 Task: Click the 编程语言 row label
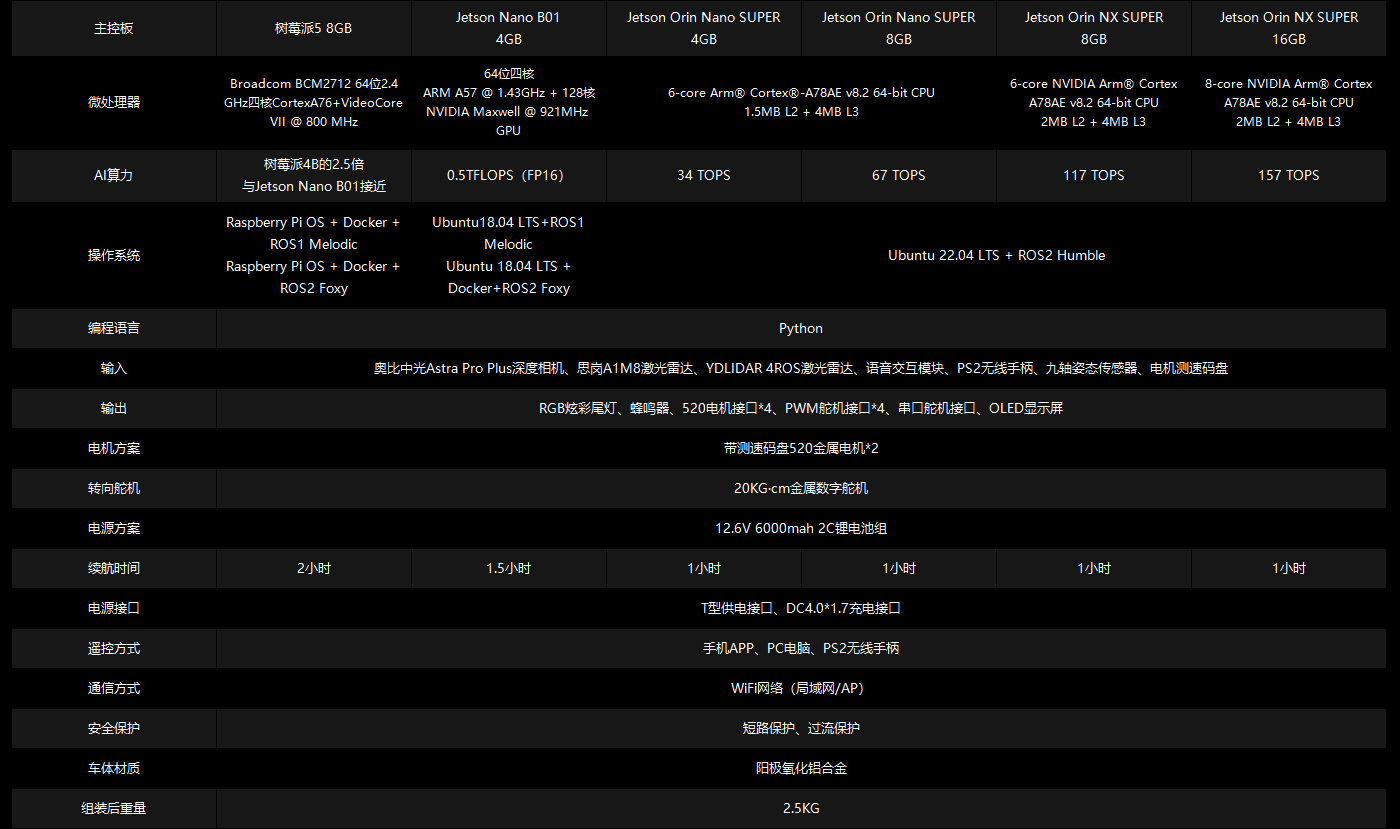(114, 328)
